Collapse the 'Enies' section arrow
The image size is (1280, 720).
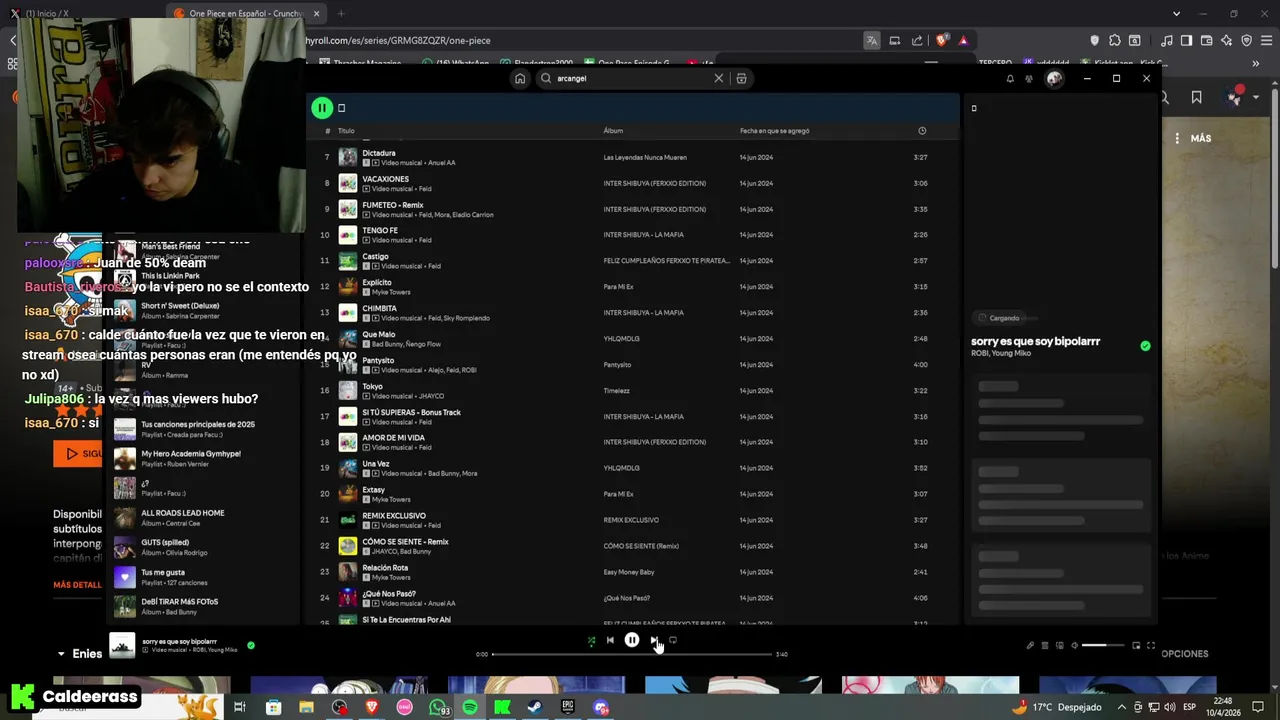[61, 653]
